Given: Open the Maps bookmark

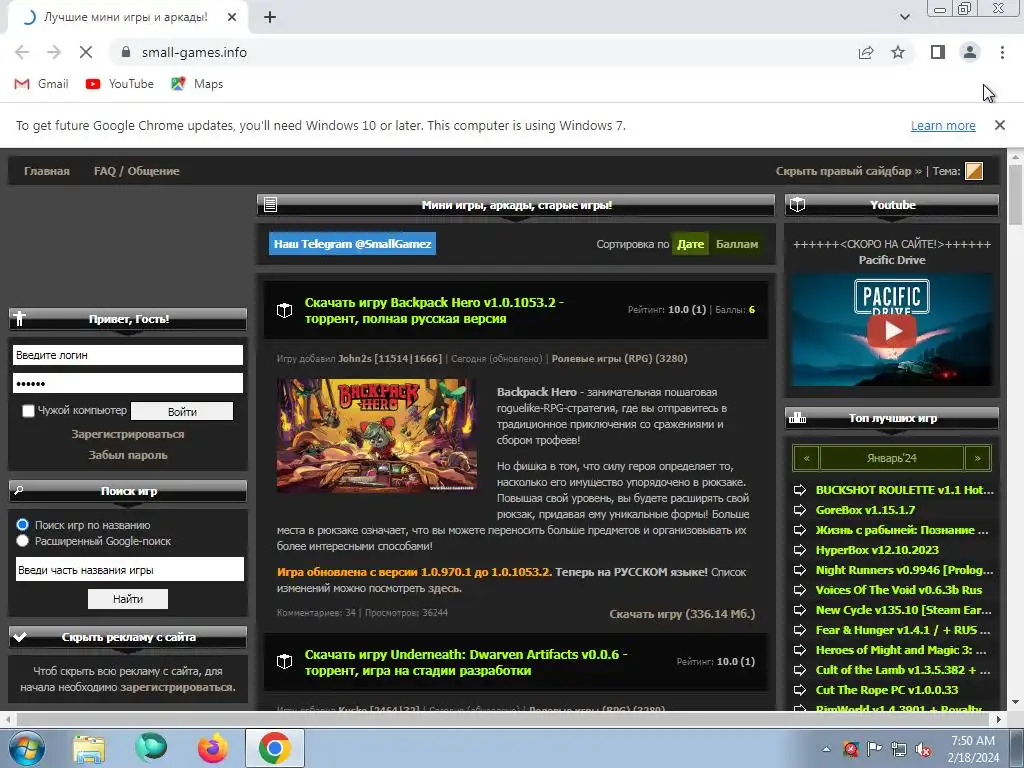Looking at the screenshot, I should (x=197, y=84).
